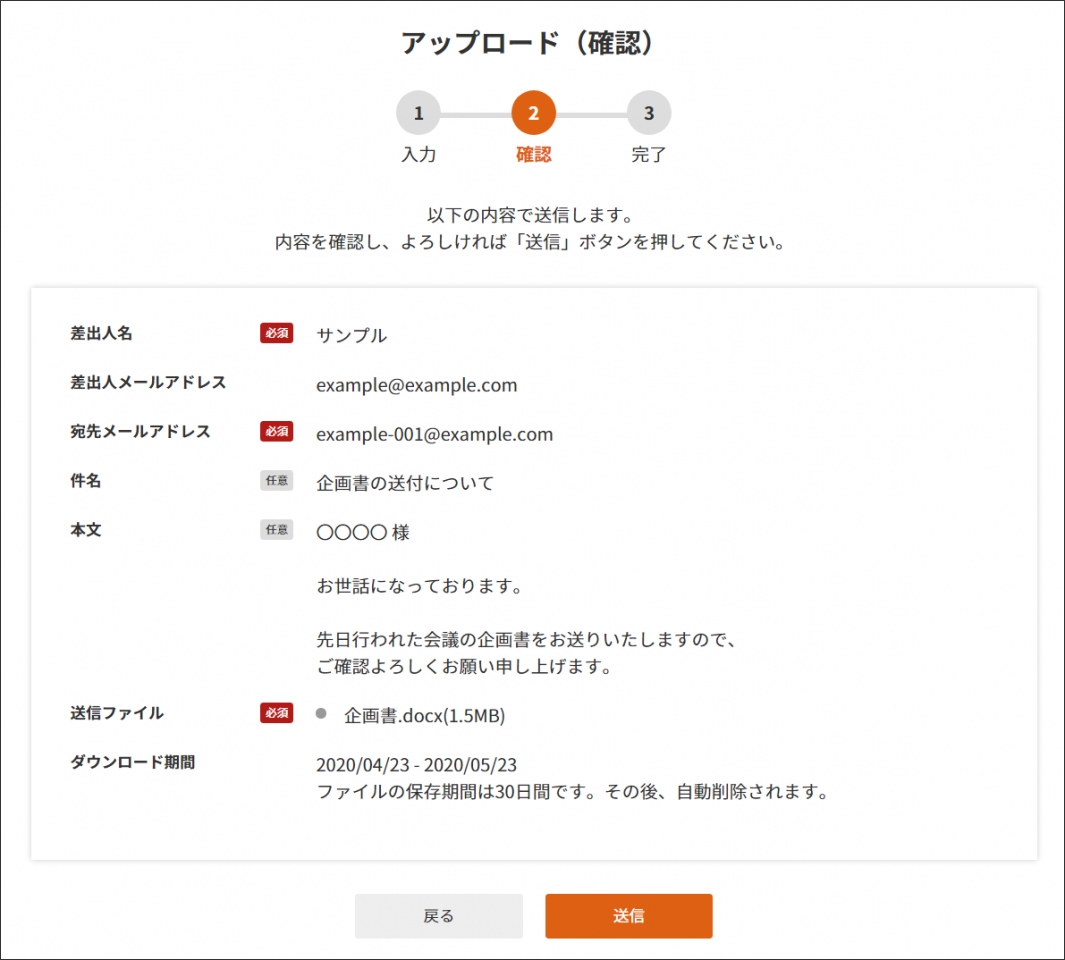This screenshot has height=960, width=1065.
Task: Select step 3 circle in progress indicator
Action: (x=649, y=114)
